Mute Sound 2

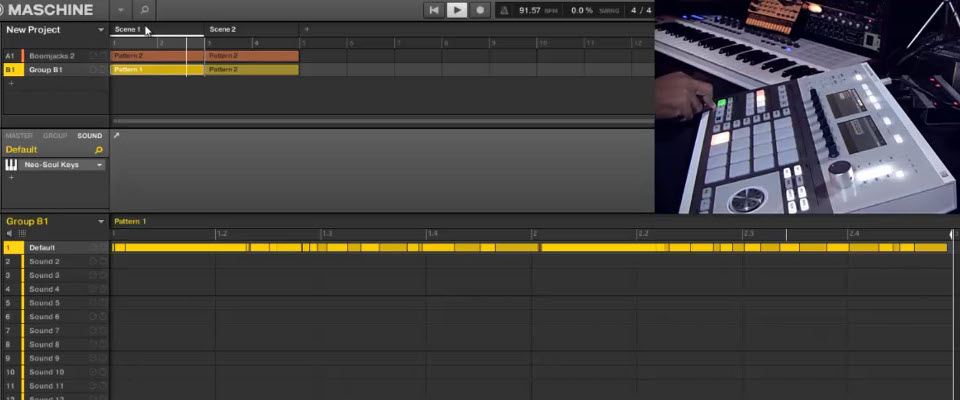click(x=93, y=262)
